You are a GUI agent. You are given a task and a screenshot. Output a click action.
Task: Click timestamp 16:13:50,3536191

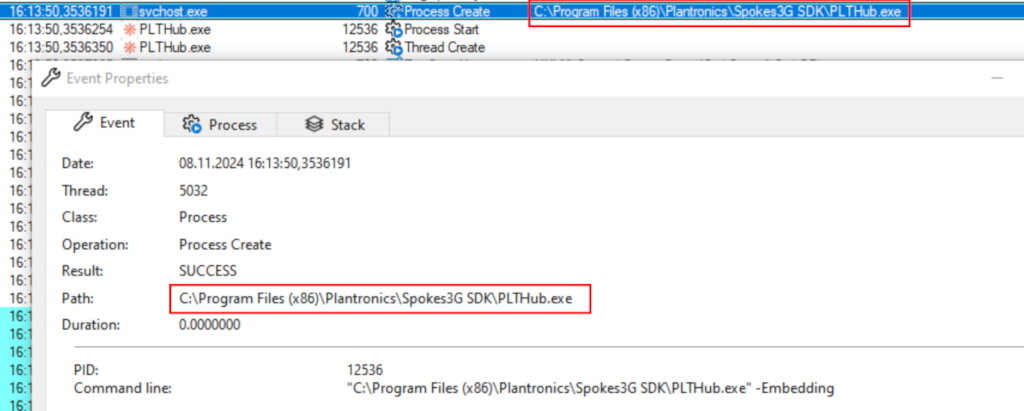[x=61, y=12]
